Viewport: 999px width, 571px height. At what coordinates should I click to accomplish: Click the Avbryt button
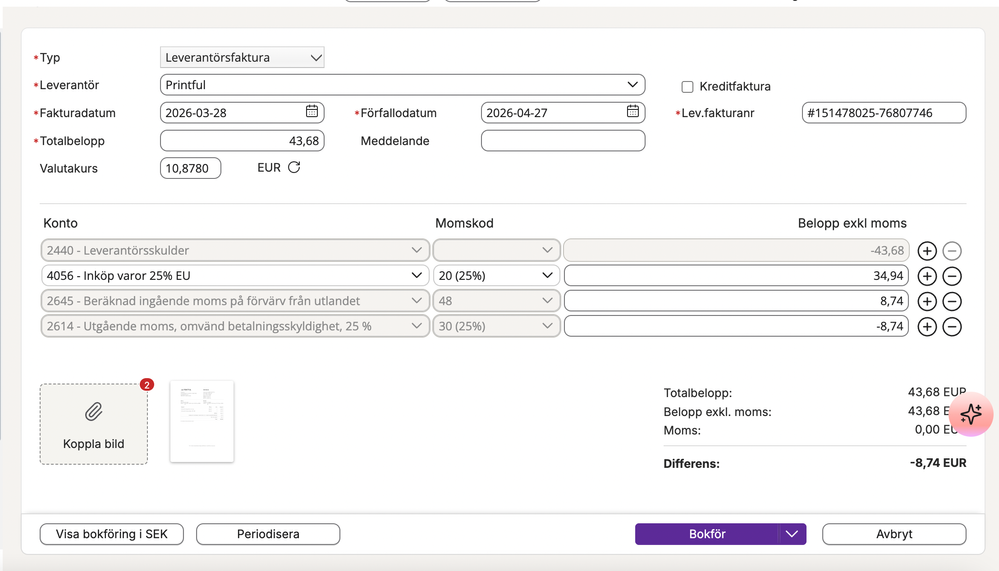(x=894, y=534)
